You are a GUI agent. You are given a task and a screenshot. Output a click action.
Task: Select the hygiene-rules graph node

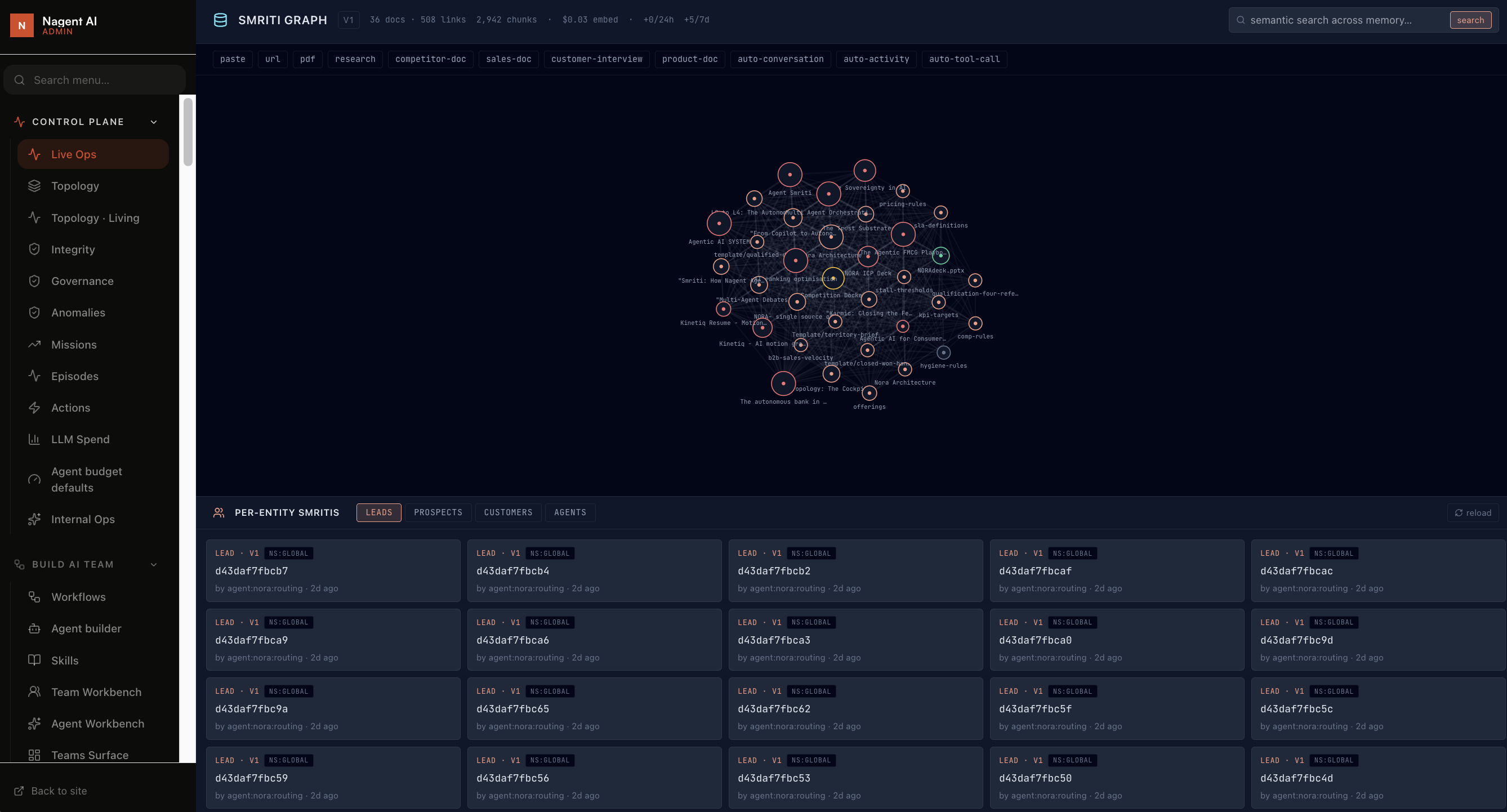point(944,353)
